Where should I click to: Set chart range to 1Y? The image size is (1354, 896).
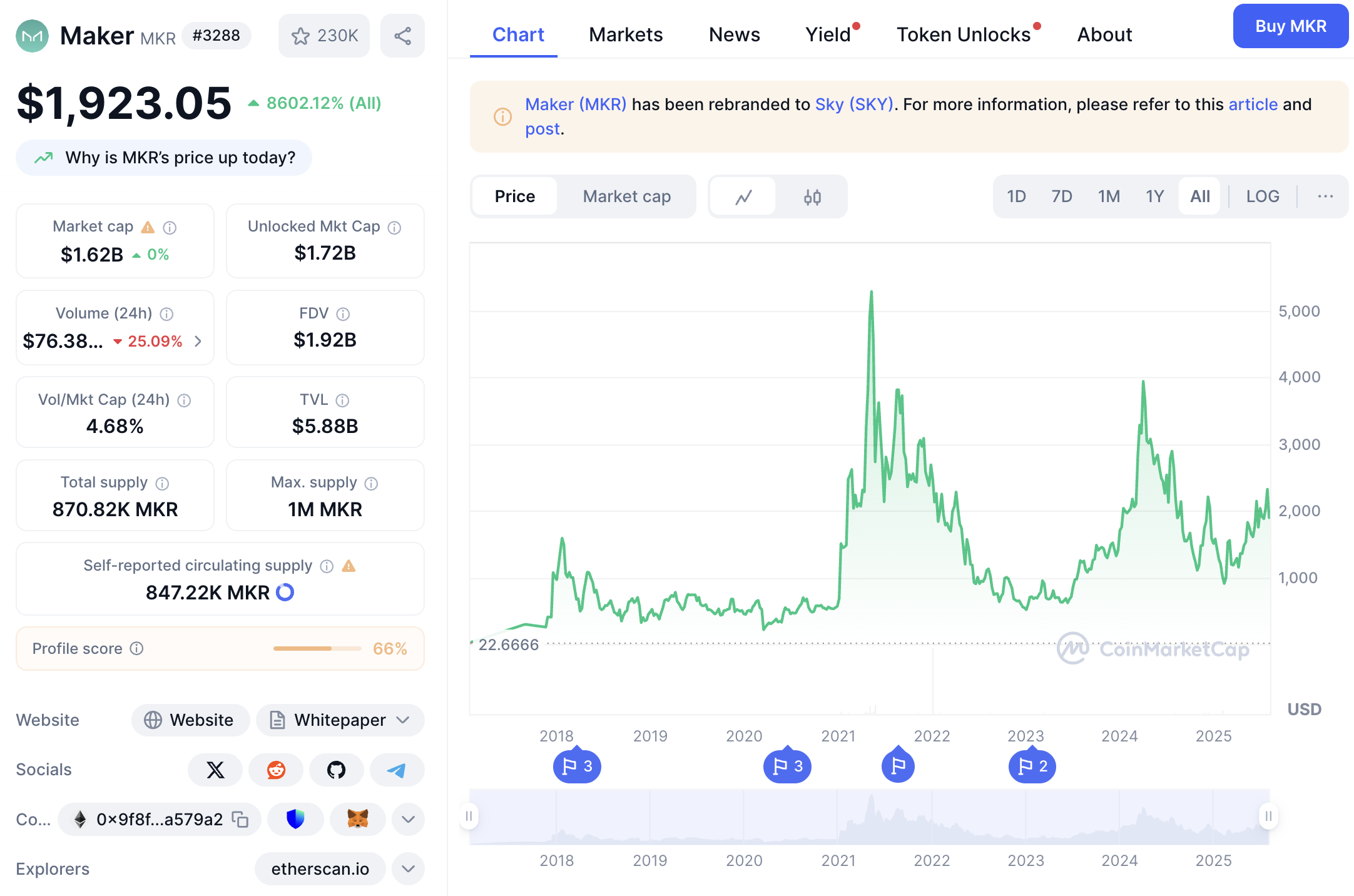[1154, 196]
